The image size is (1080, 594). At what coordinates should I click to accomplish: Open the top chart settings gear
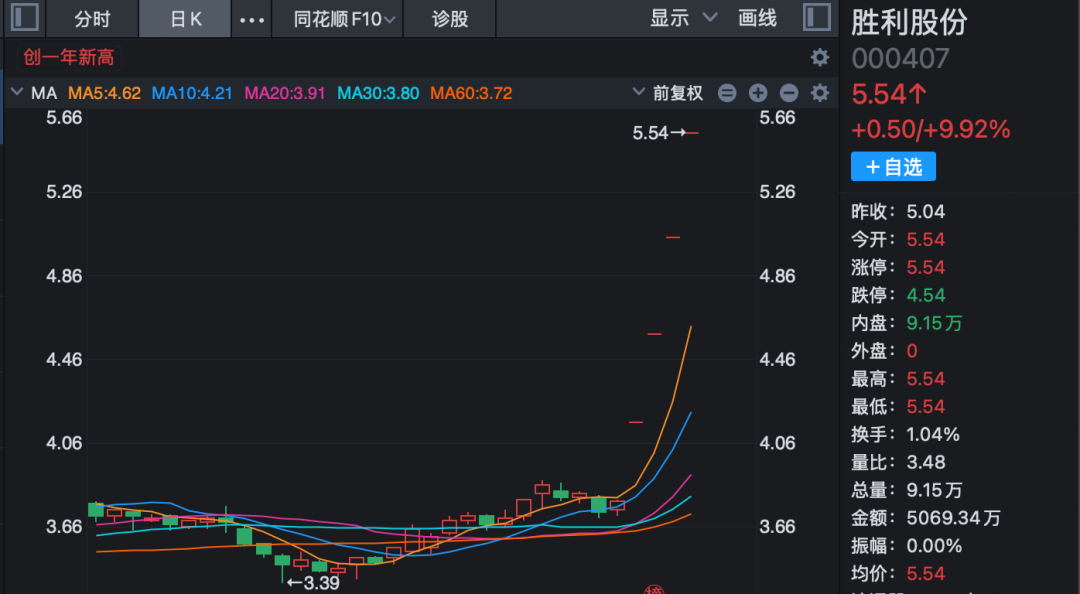point(820,57)
